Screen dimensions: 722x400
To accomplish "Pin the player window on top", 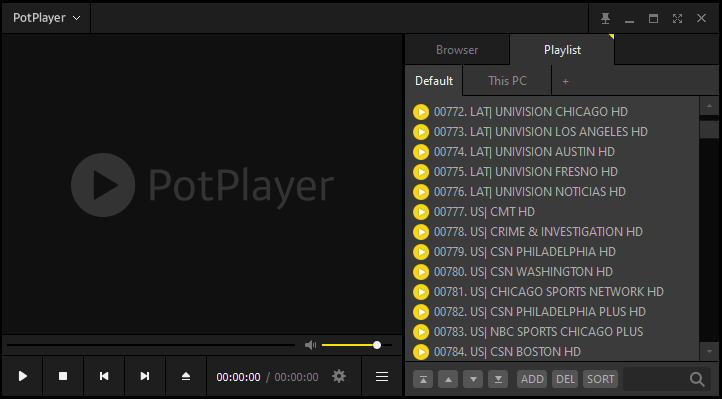I will (606, 18).
